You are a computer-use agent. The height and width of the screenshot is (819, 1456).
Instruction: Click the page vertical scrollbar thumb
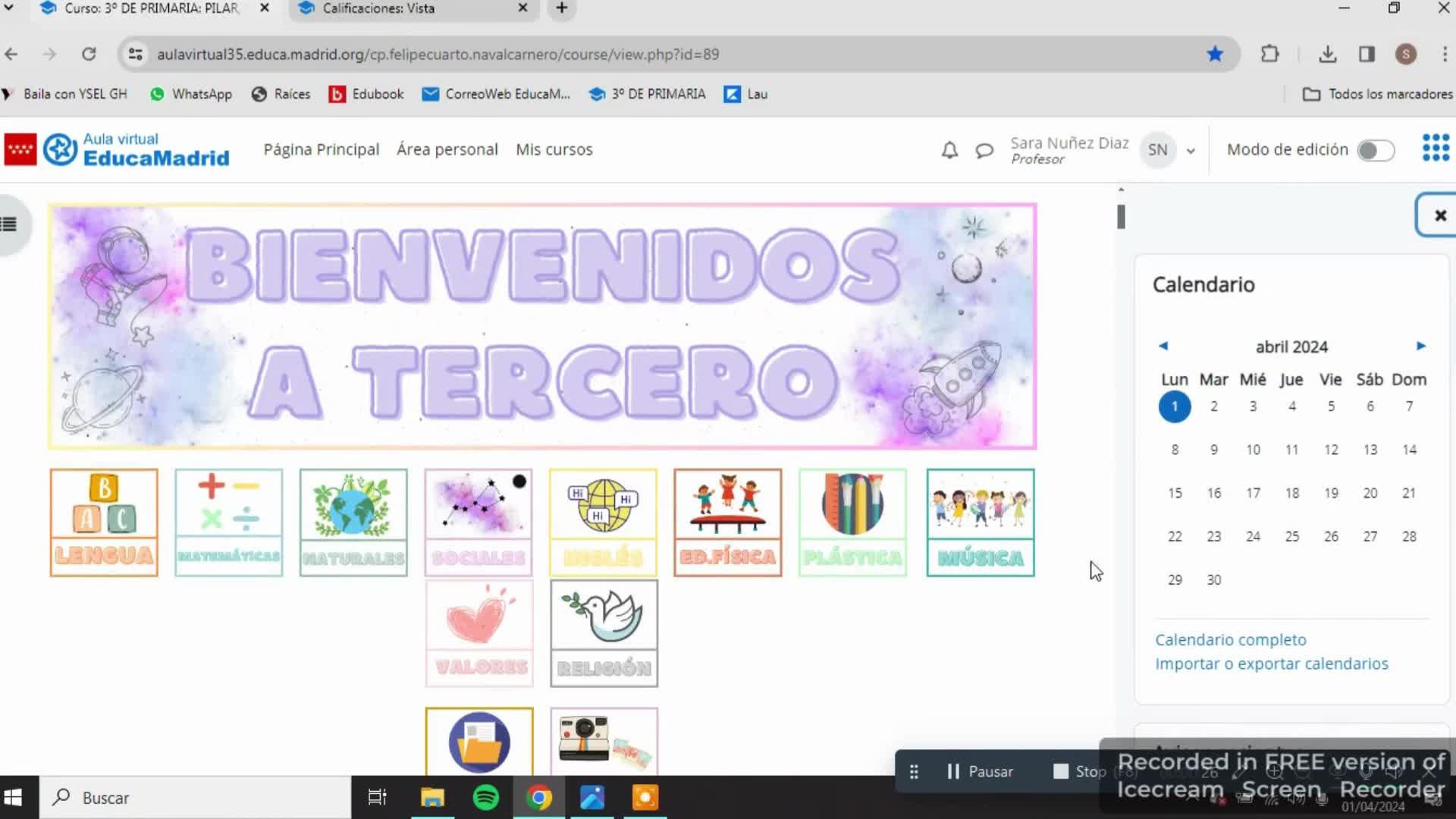(x=1121, y=217)
